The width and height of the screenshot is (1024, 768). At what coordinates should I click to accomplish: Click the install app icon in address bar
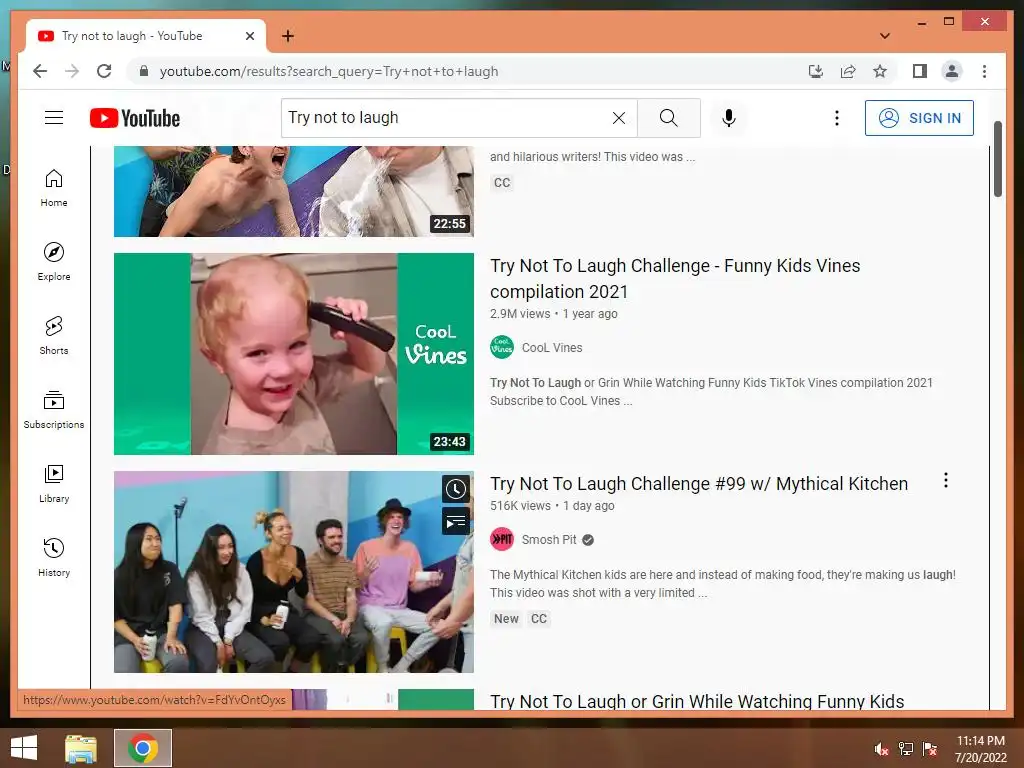[816, 71]
